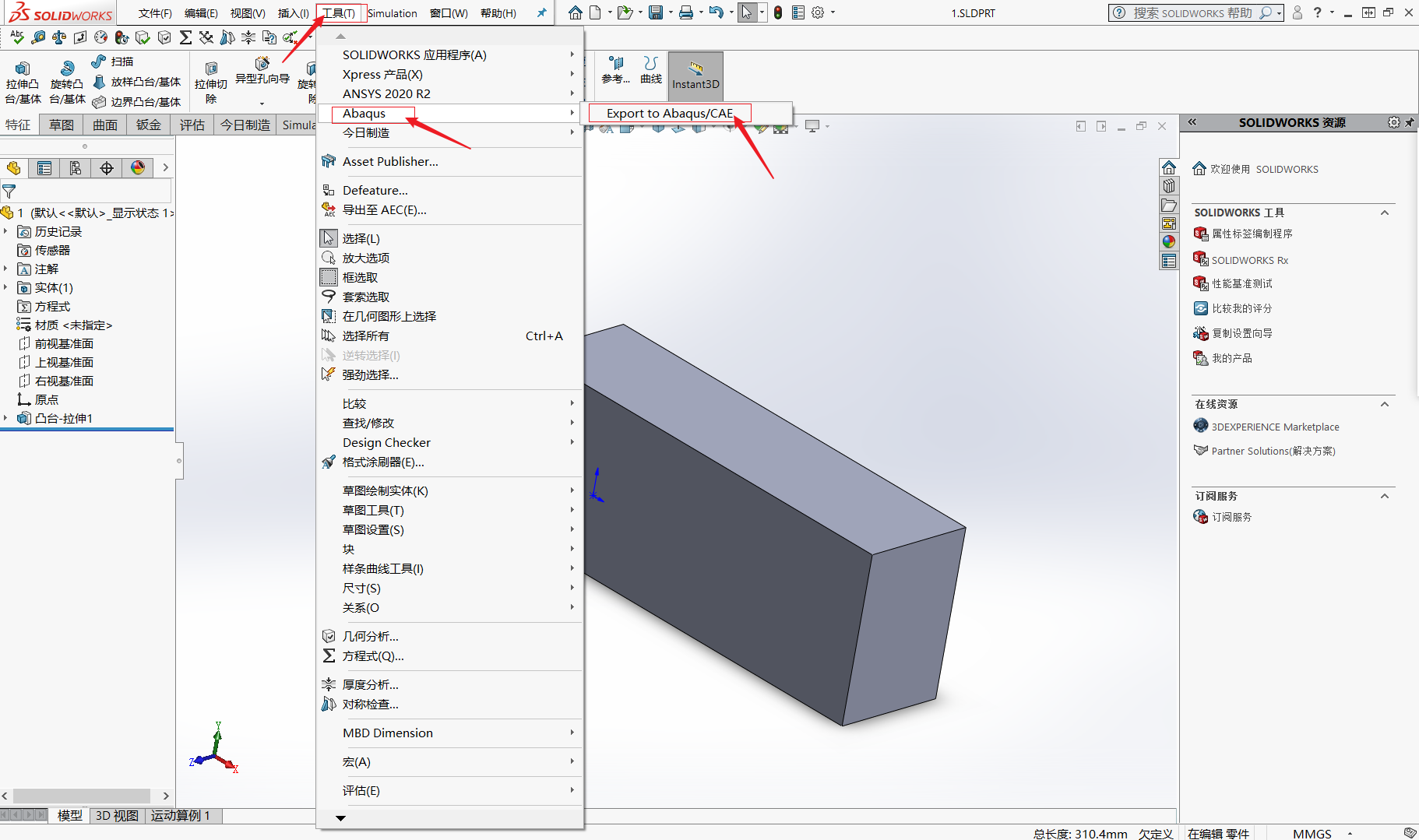Open the 异型孔向导 hole wizard
The height and width of the screenshot is (840, 1419).
(262, 71)
